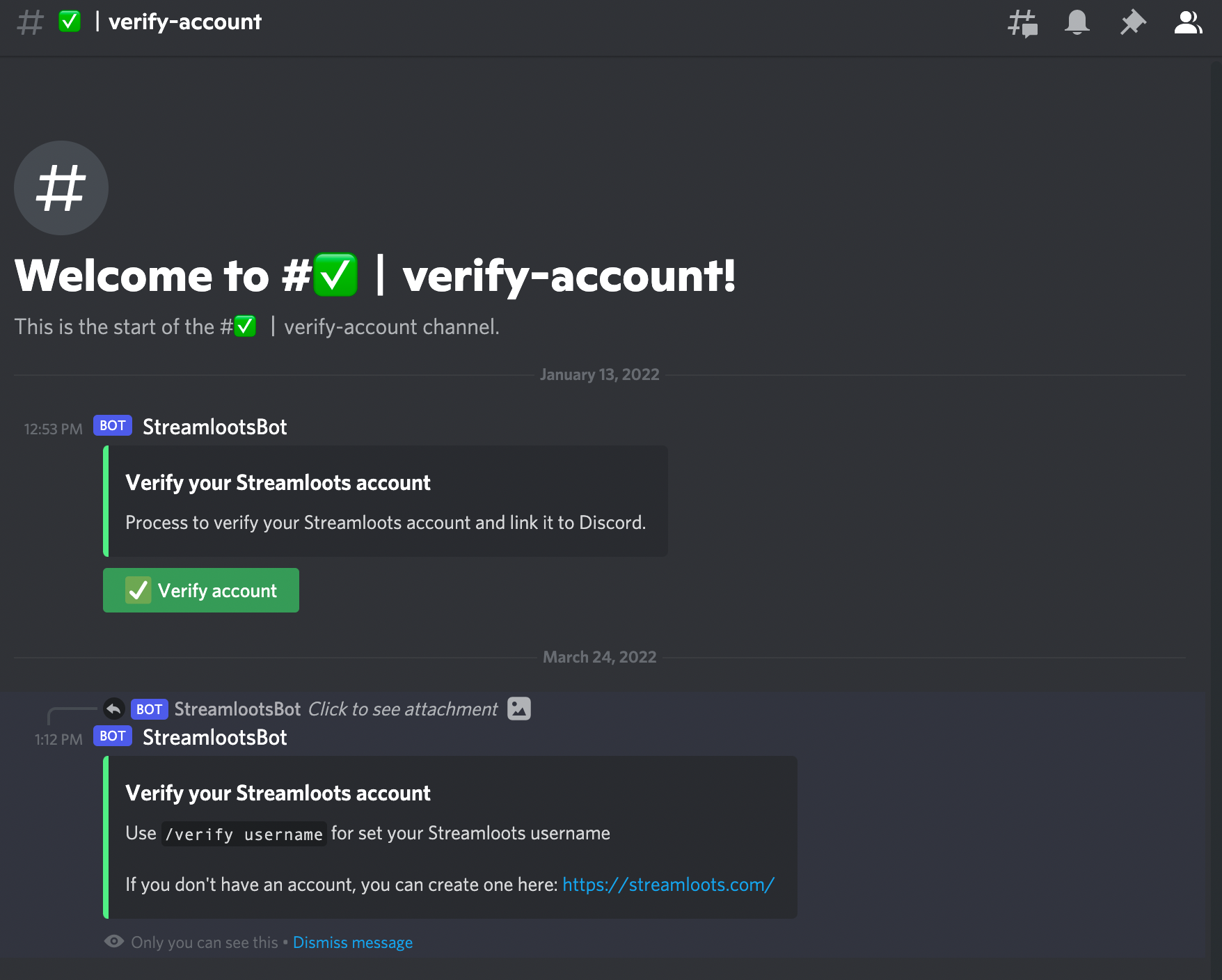1222x980 pixels.
Task: Show pinned messages with pin icon
Action: pyautogui.click(x=1133, y=22)
